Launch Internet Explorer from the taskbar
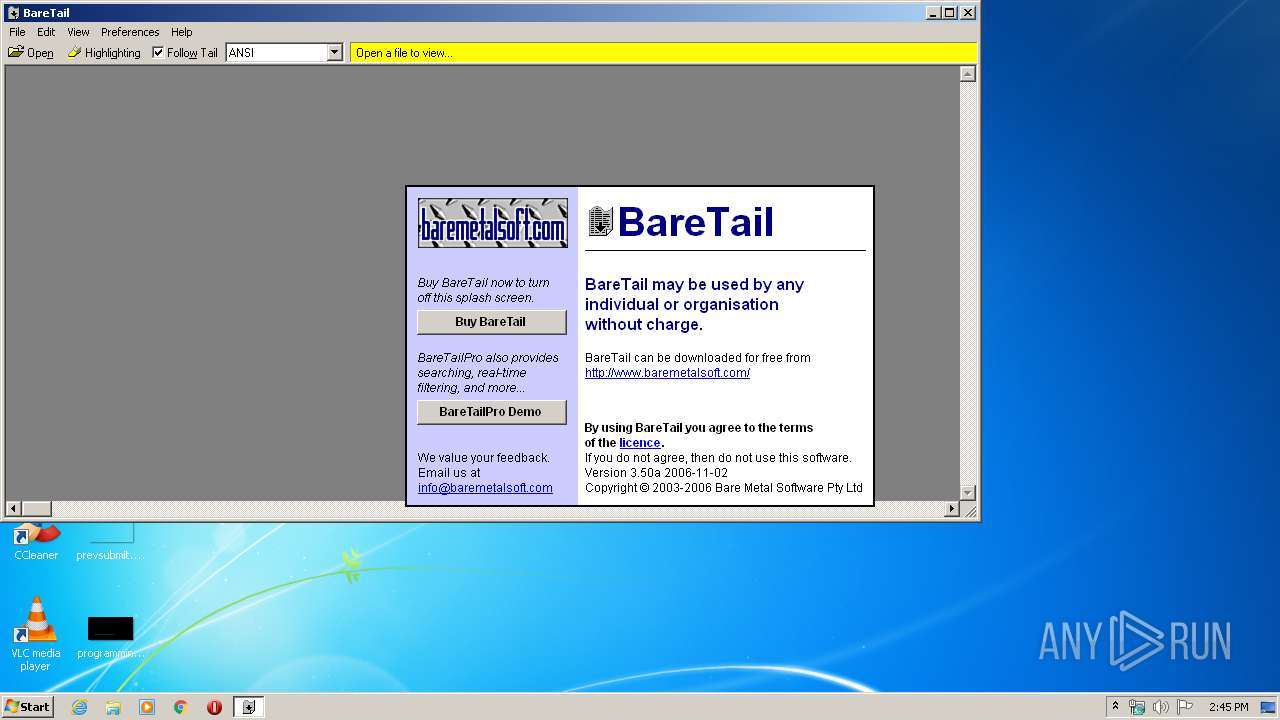1280x720 pixels. coord(79,707)
